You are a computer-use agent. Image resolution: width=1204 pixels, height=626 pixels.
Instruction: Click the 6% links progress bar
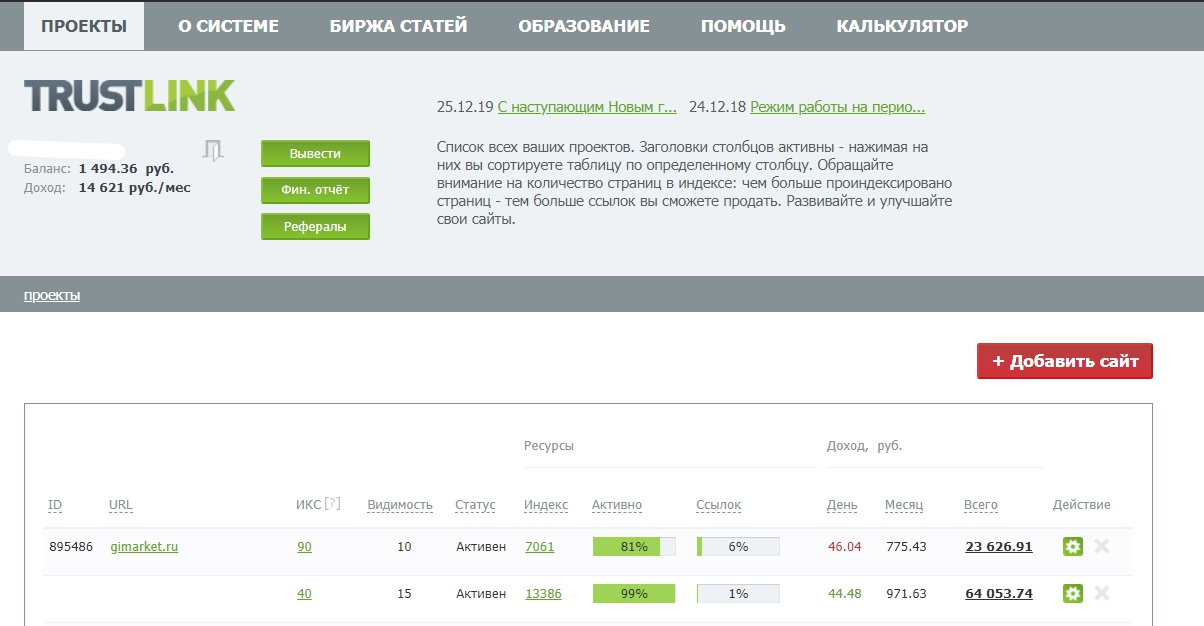click(738, 546)
